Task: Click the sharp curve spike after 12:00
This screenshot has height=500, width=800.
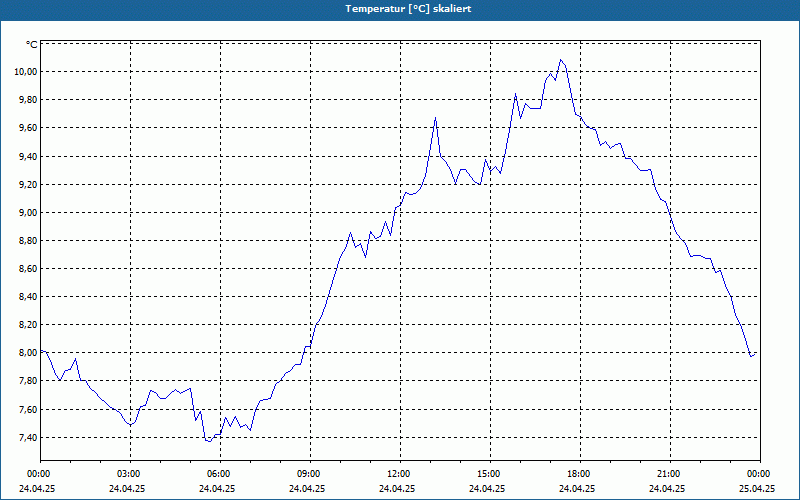Action: [435, 118]
